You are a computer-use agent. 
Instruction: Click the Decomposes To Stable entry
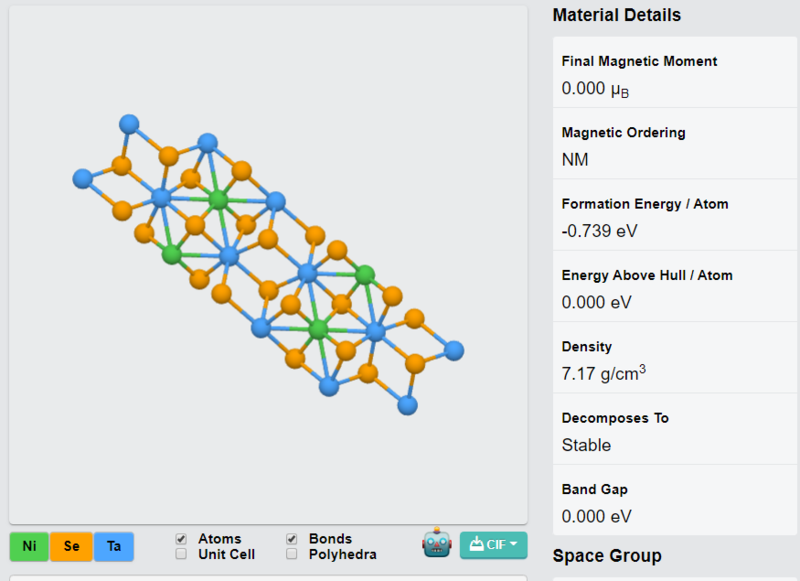point(675,430)
